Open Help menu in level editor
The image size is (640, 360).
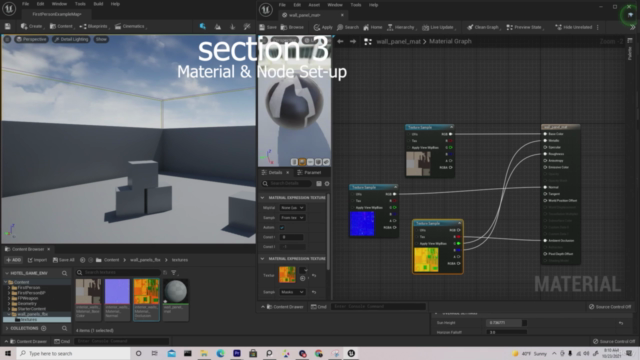(x=115, y=4)
